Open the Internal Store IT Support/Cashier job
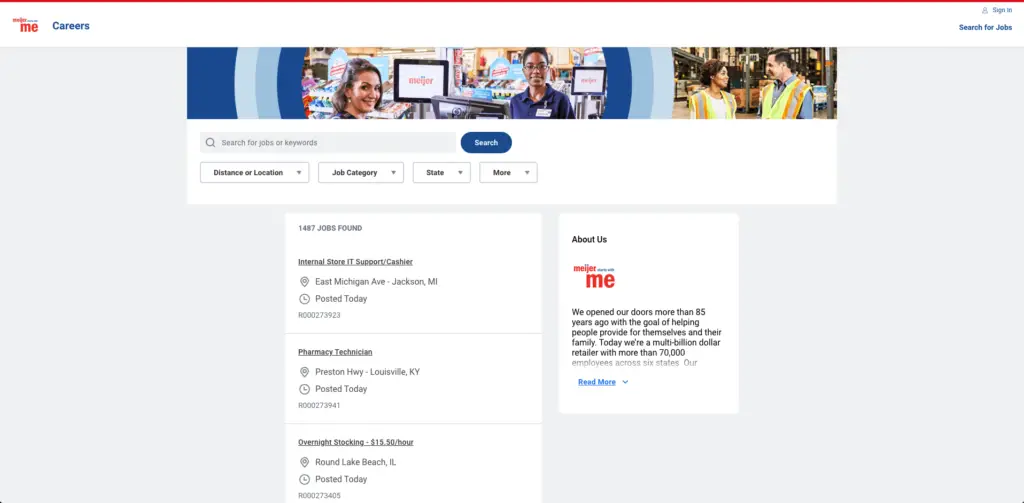Screen dimensions: 1024x503 tap(355, 262)
